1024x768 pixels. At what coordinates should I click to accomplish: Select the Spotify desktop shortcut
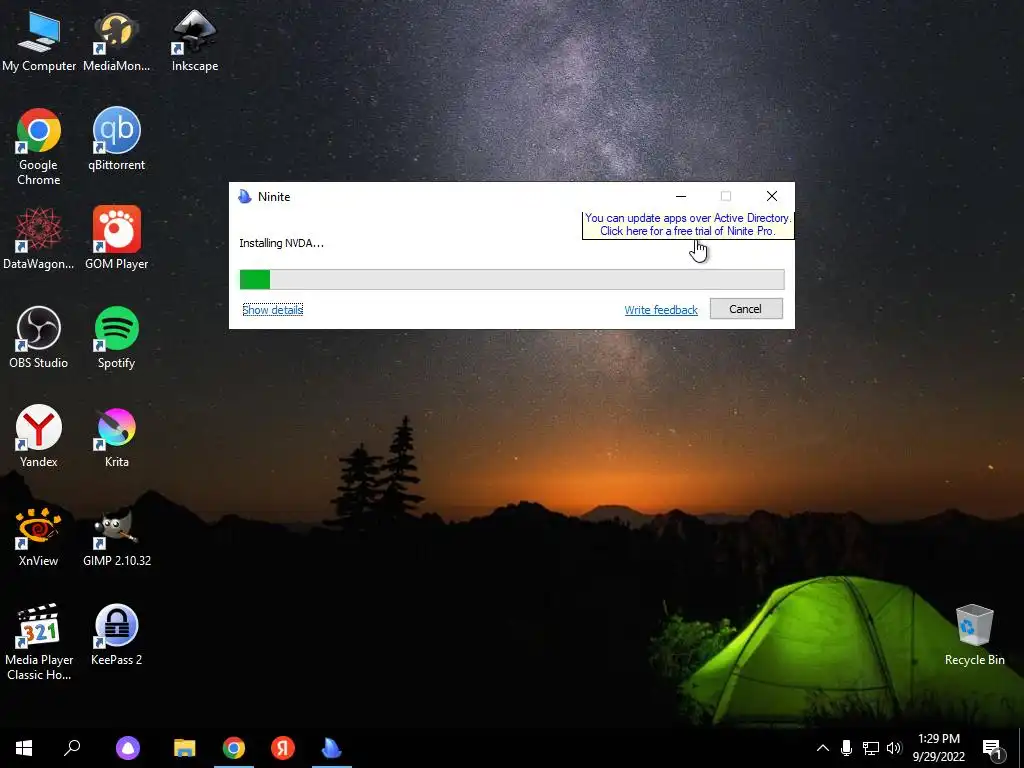pos(116,337)
